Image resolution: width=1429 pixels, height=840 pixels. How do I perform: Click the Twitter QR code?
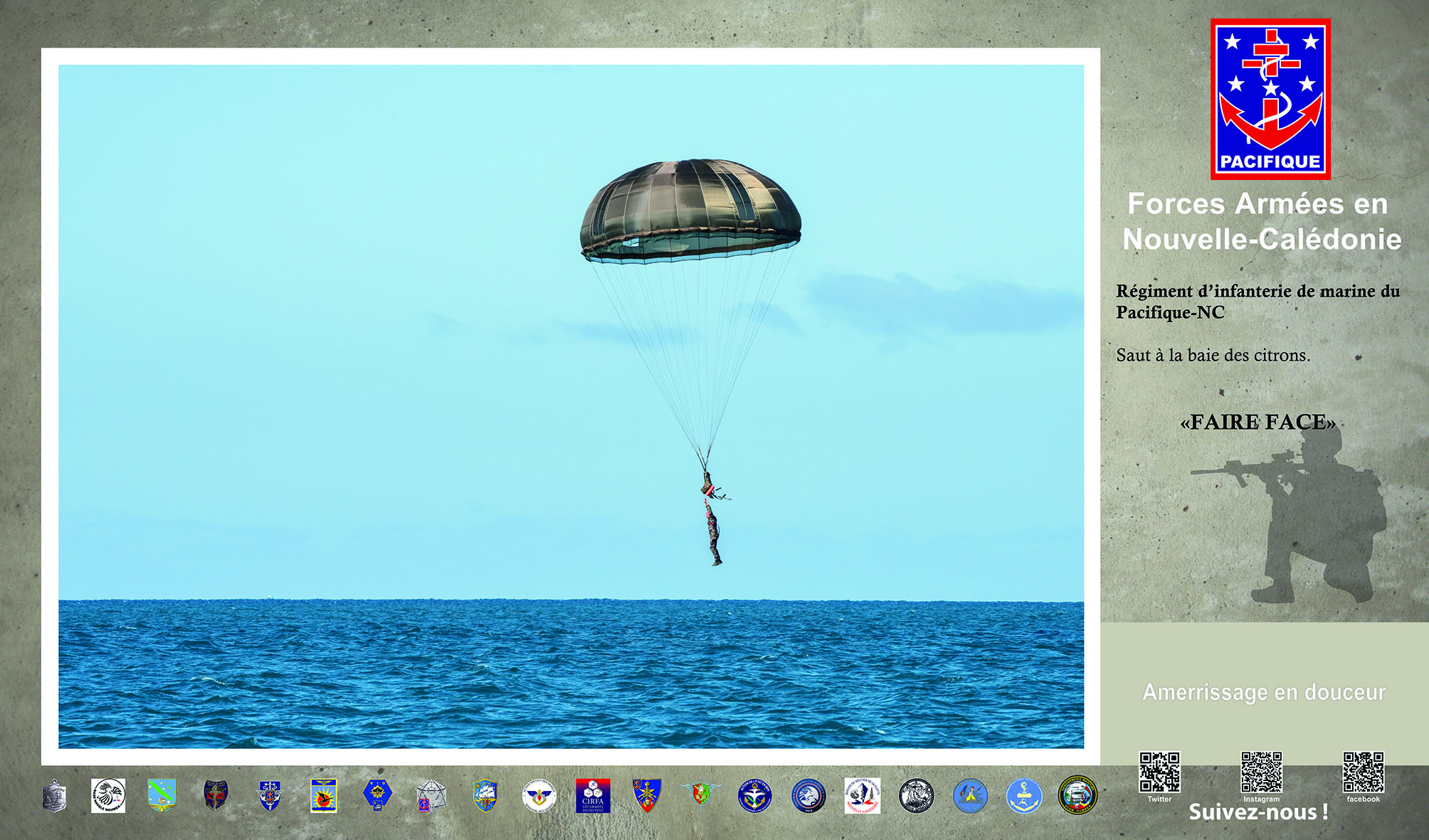coord(1159,772)
